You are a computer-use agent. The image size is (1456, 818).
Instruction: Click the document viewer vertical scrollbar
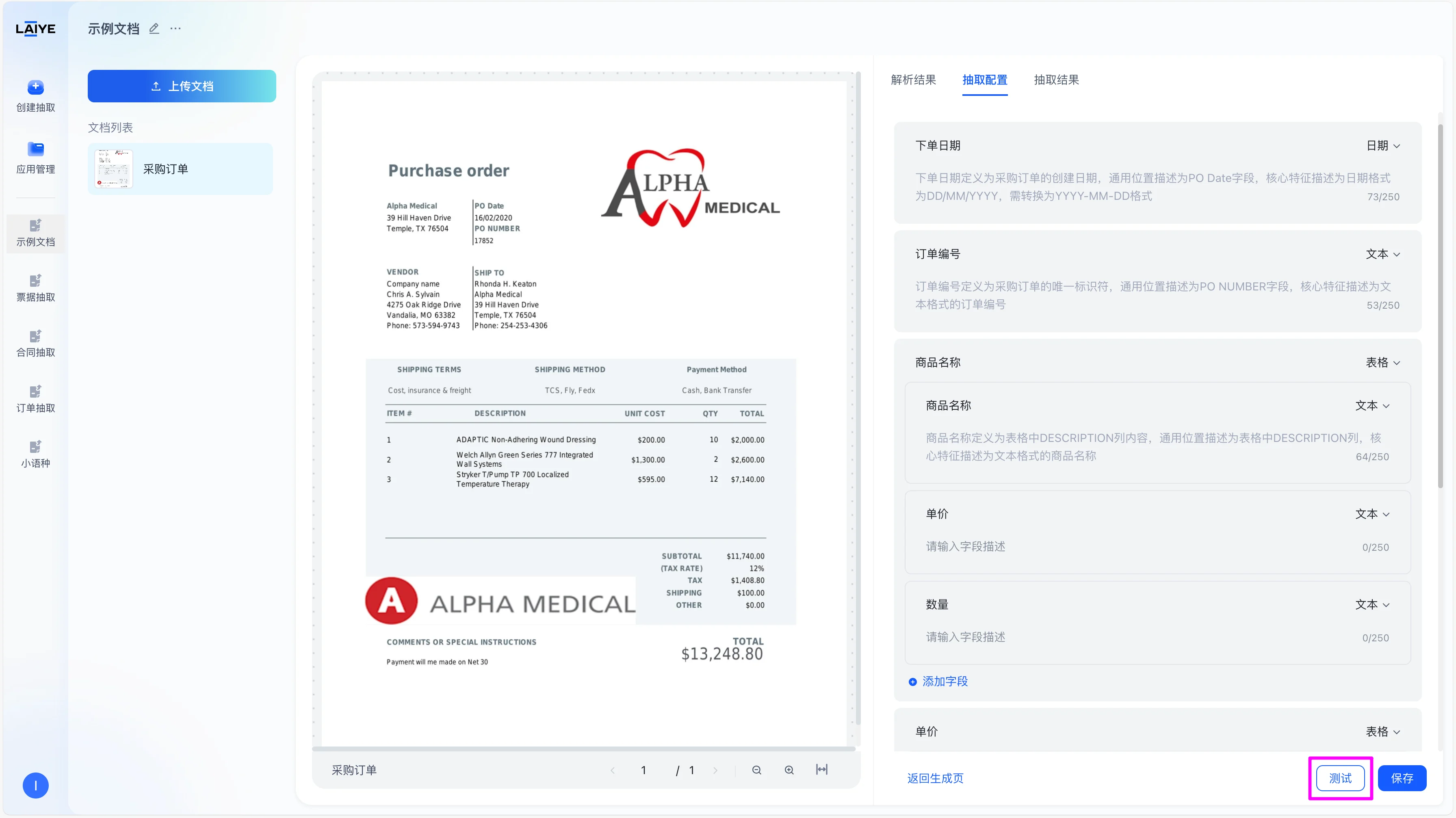coord(858,398)
